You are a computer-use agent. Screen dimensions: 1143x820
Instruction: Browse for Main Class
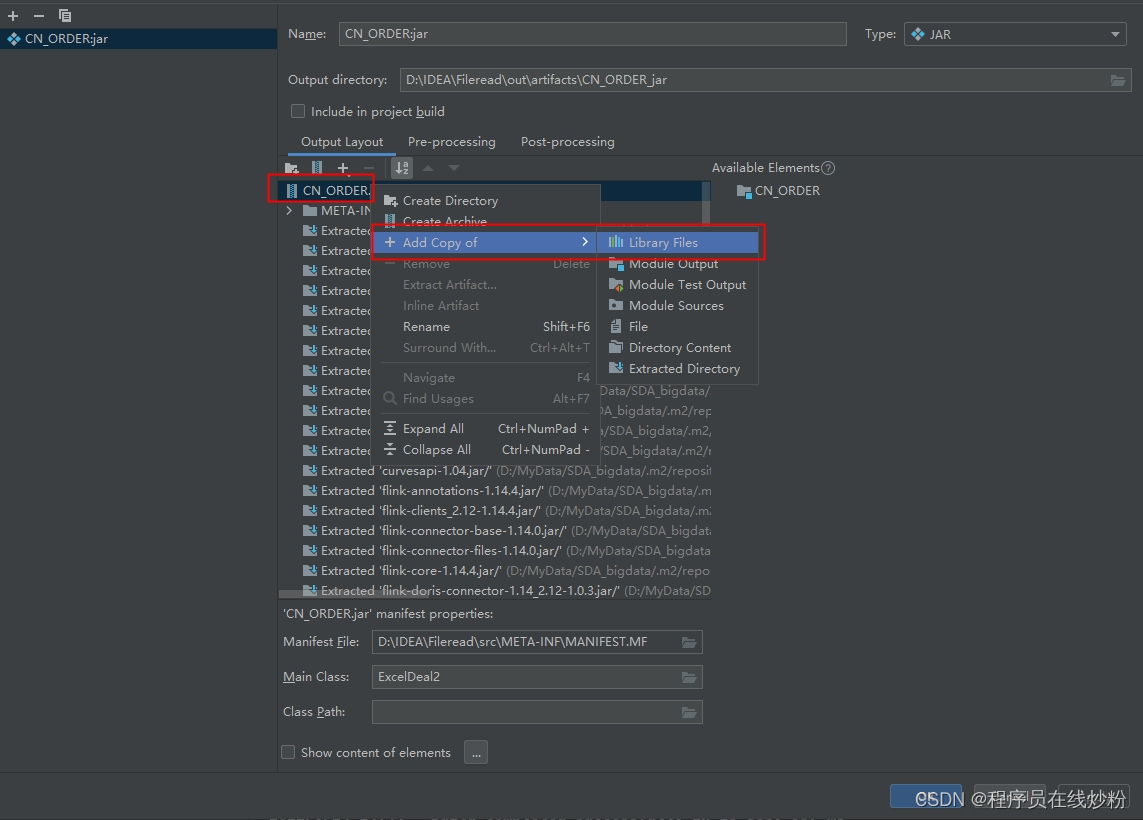click(689, 677)
